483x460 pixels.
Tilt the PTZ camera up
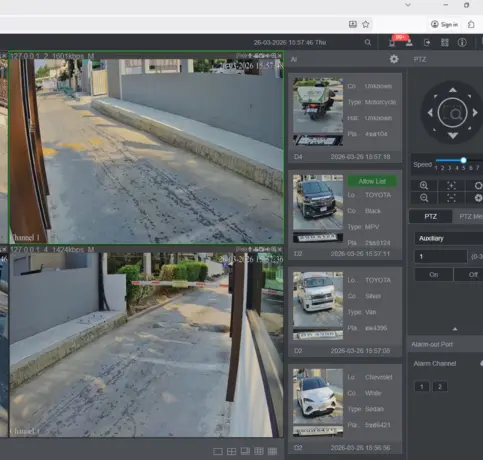(453, 90)
